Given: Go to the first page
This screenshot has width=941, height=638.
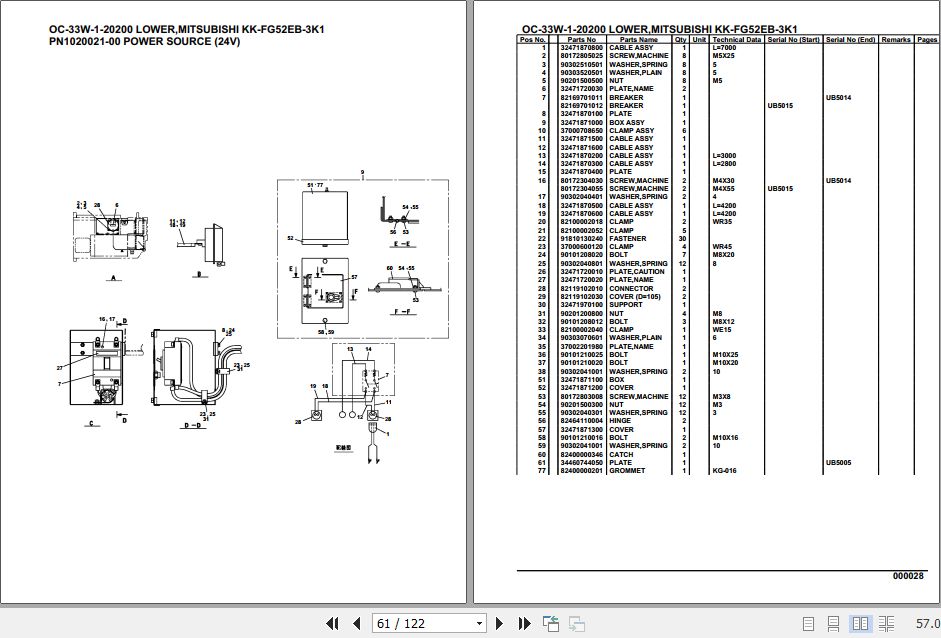Looking at the screenshot, I should 334,623.
